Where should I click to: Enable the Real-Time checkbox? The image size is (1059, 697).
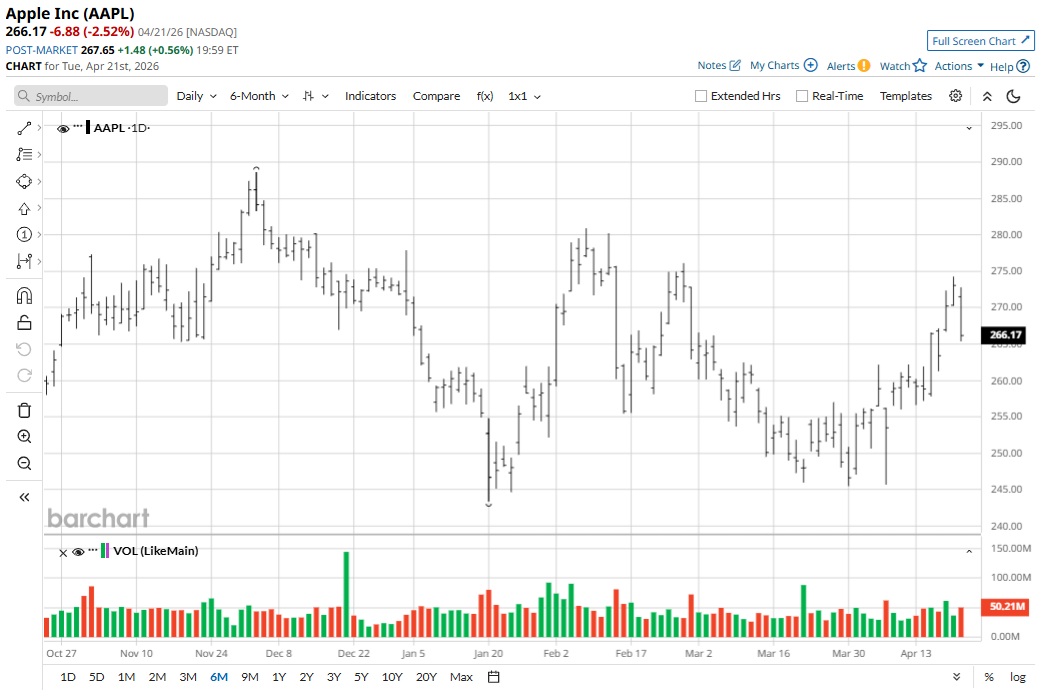pyautogui.click(x=802, y=97)
